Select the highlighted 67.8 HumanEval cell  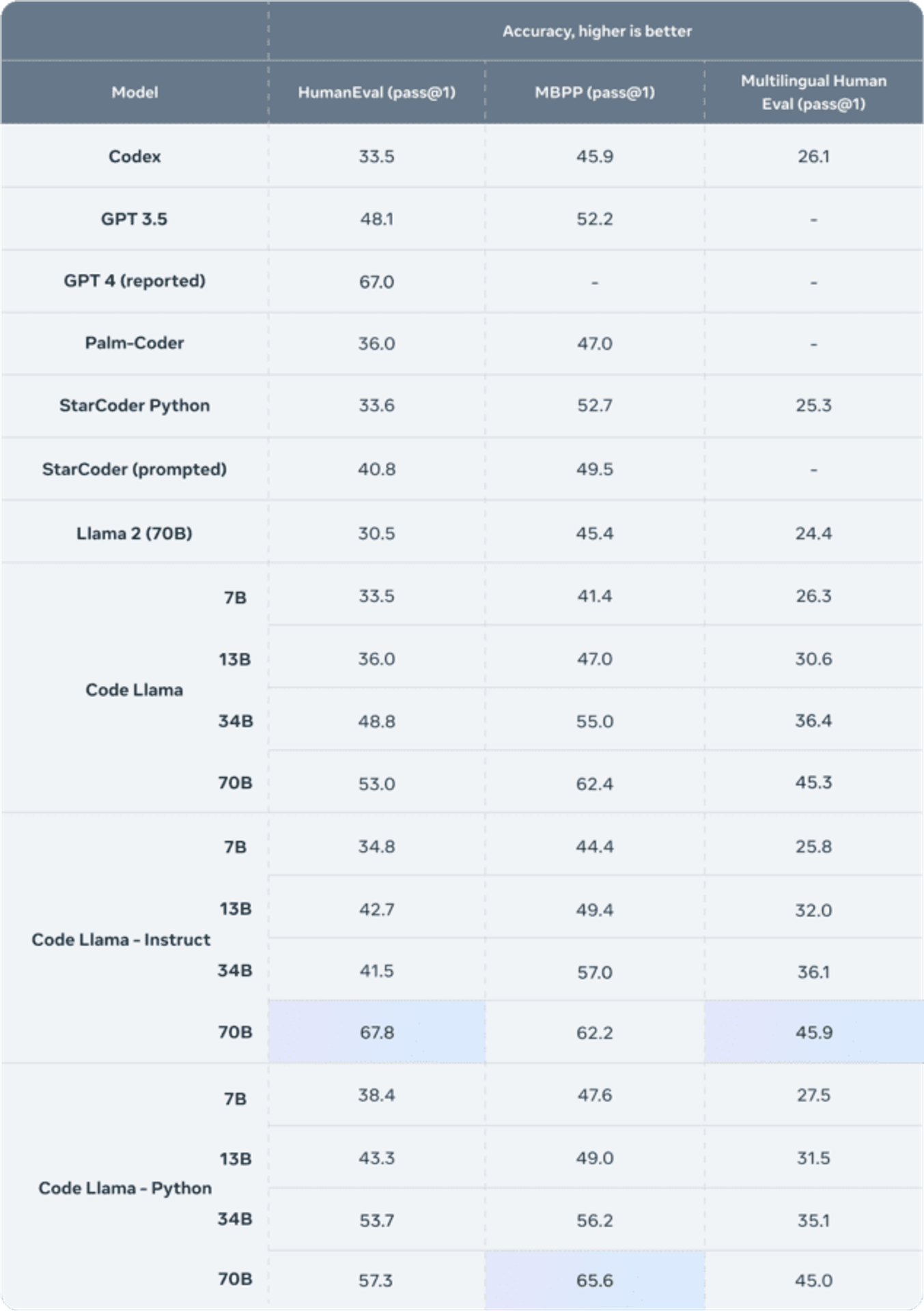377,1032
